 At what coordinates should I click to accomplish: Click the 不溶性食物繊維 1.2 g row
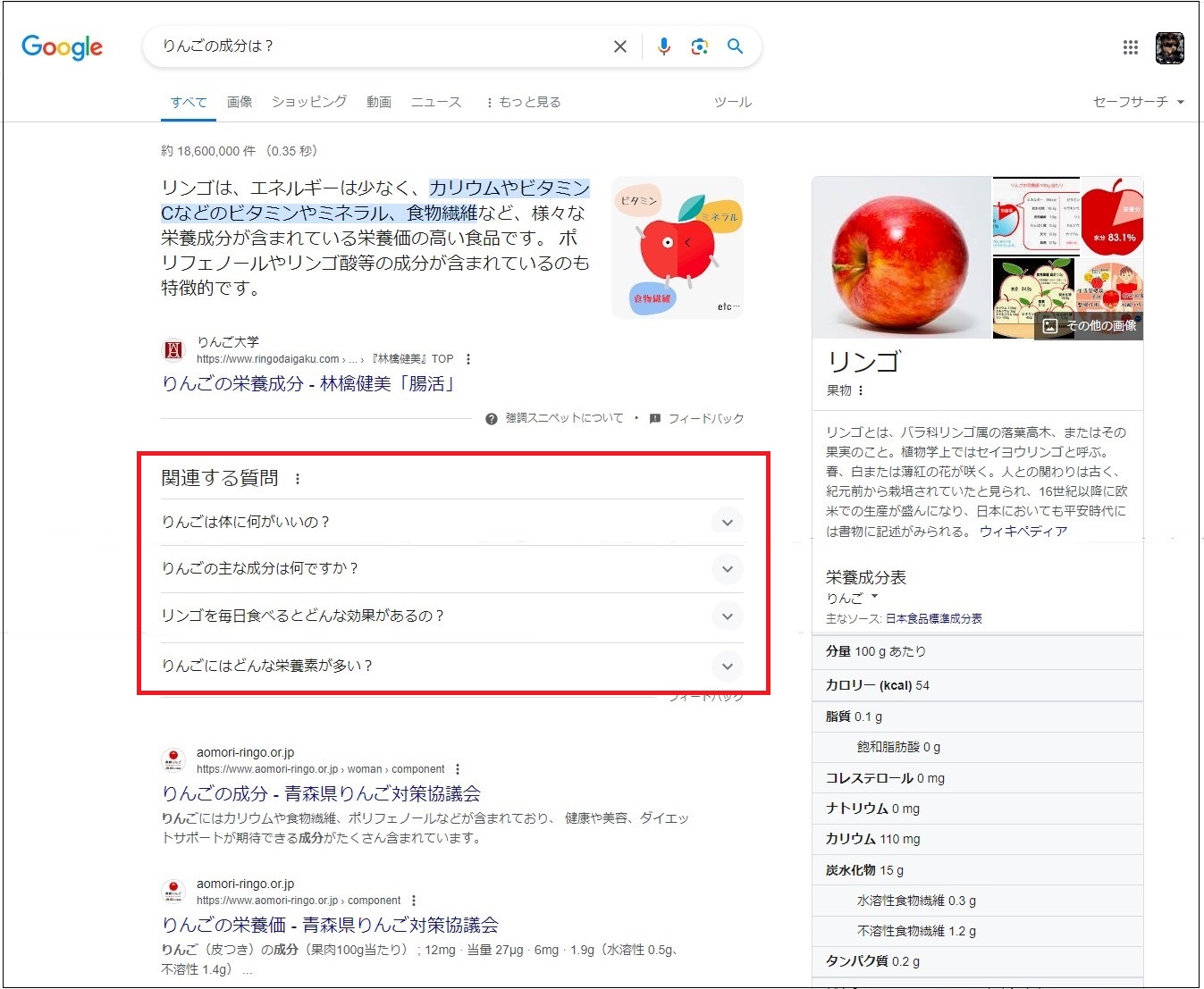(978, 931)
